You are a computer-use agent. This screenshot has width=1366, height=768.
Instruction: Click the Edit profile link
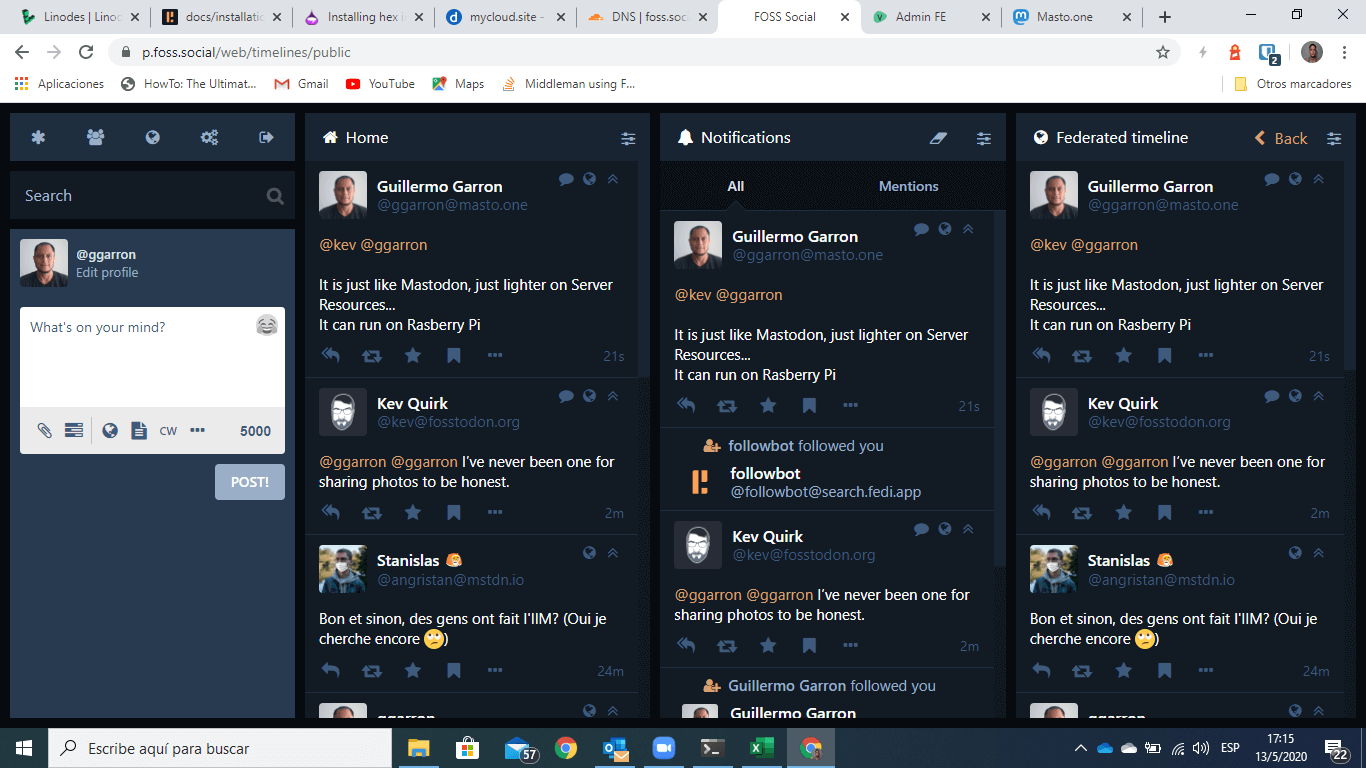107,273
